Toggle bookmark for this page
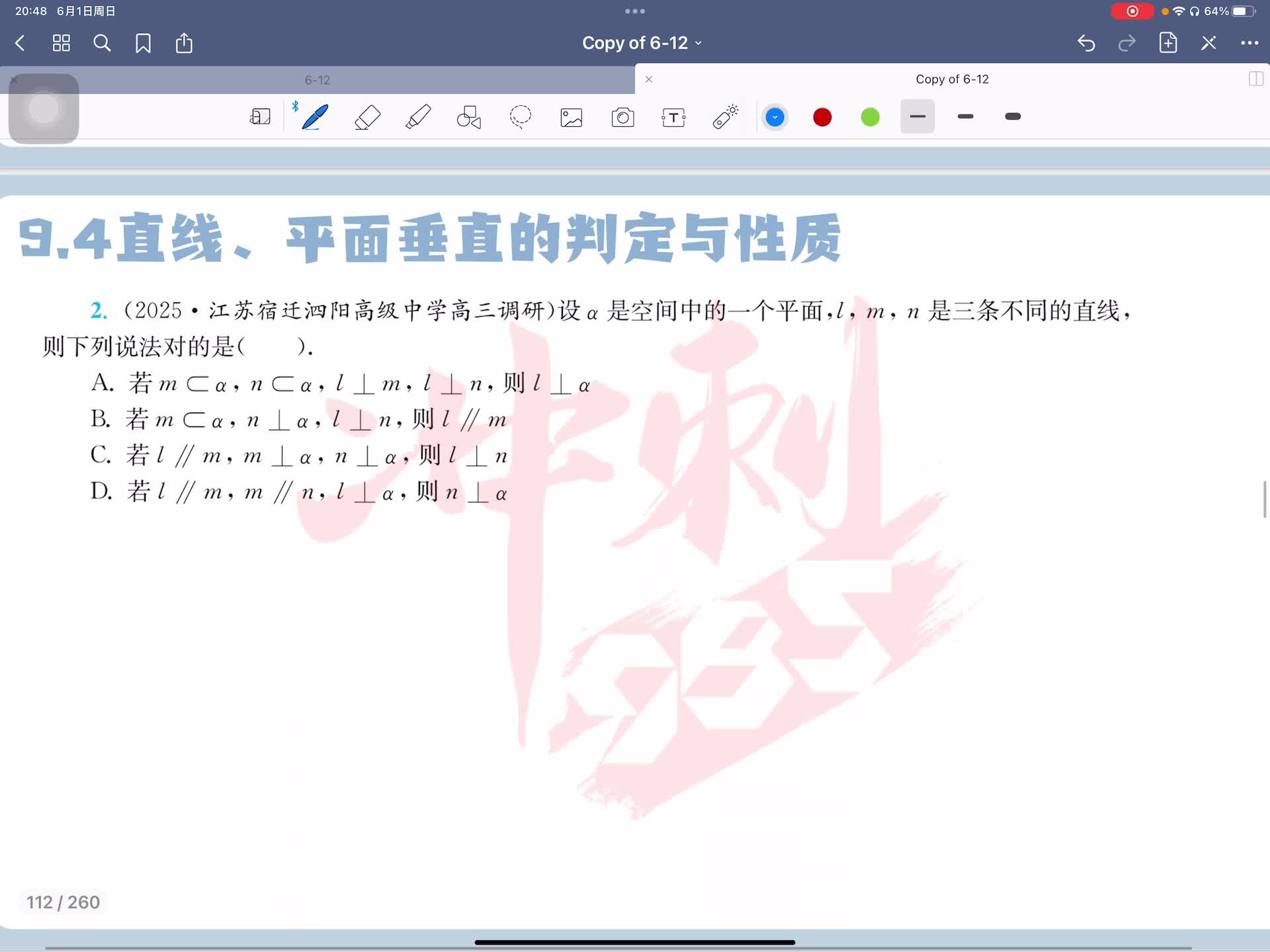The height and width of the screenshot is (952, 1270). click(143, 44)
